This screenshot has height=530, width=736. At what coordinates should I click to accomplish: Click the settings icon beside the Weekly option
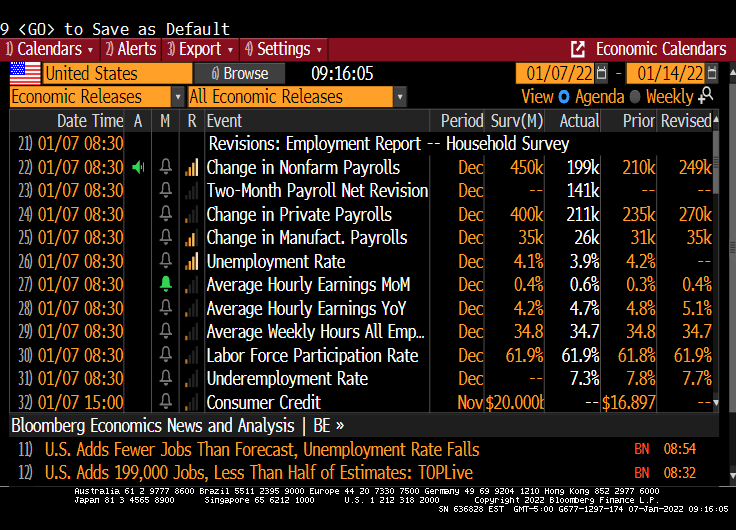coord(707,96)
